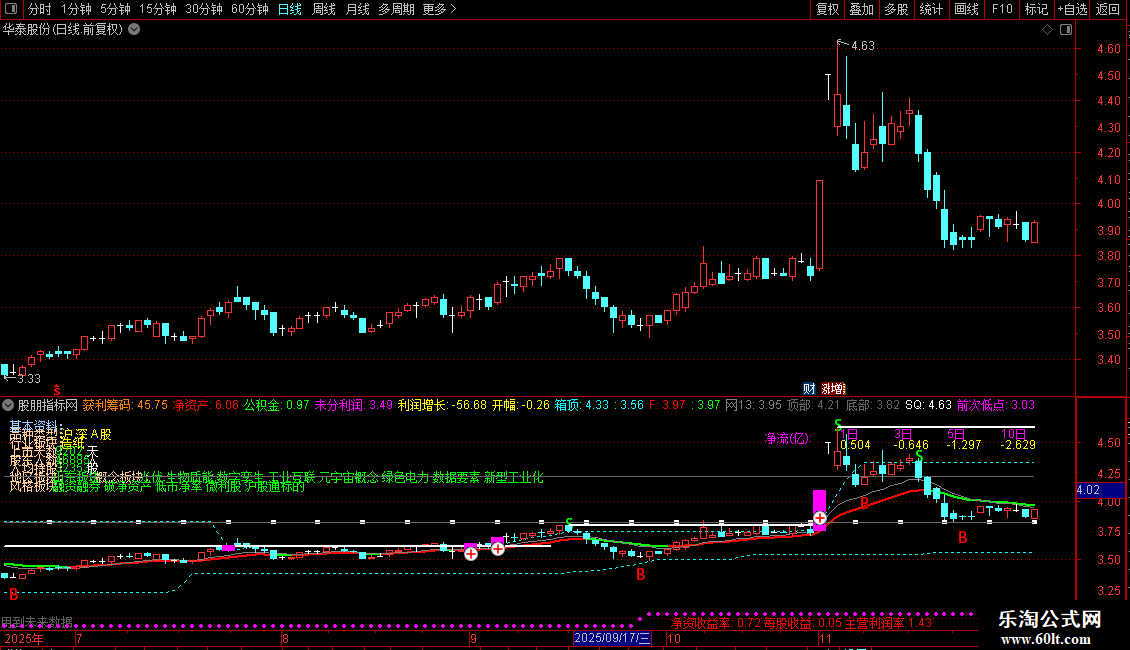Select the 日线 daily chart tab

[290, 9]
